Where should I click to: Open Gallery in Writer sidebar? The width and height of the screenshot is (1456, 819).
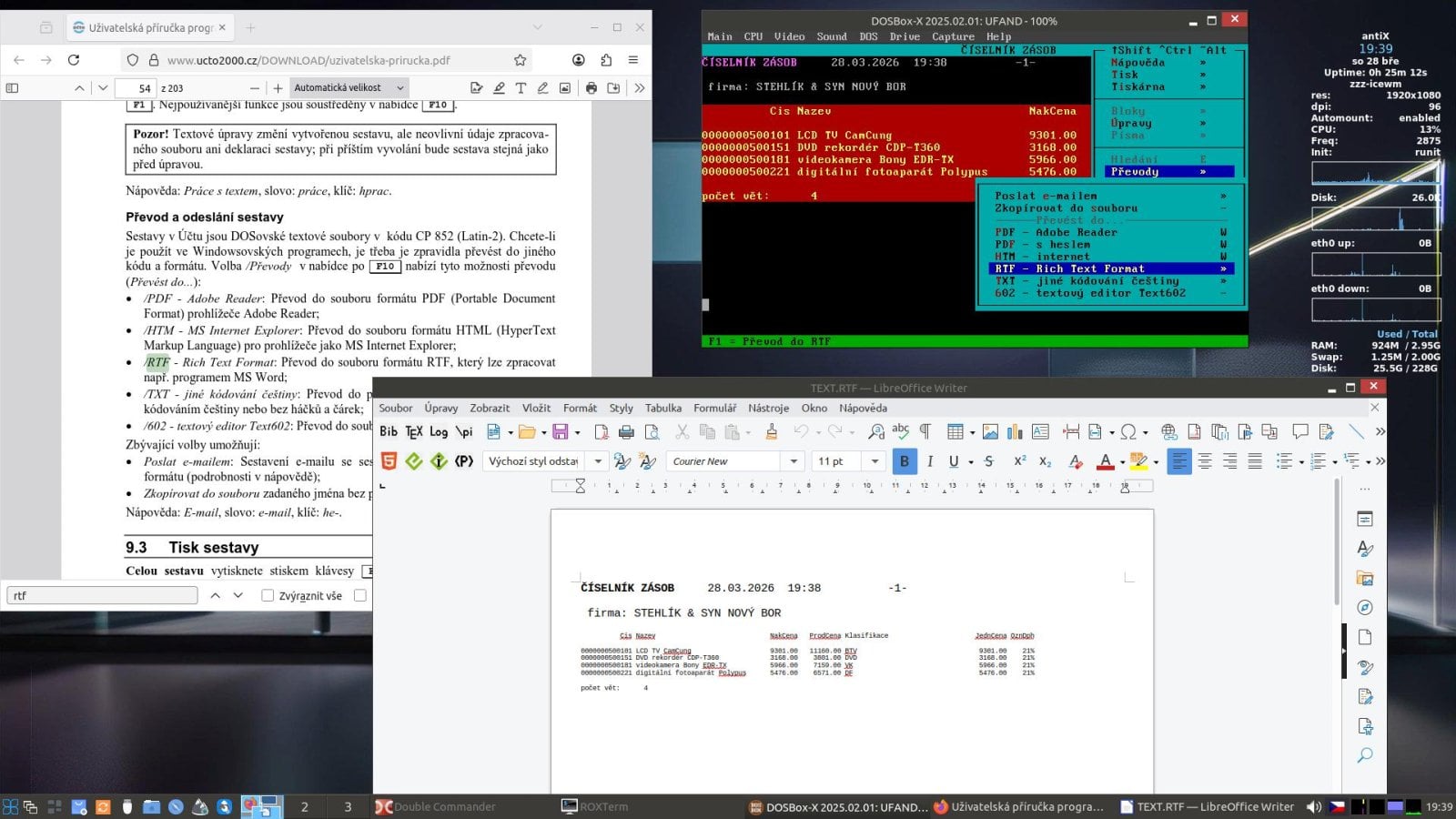click(1364, 578)
